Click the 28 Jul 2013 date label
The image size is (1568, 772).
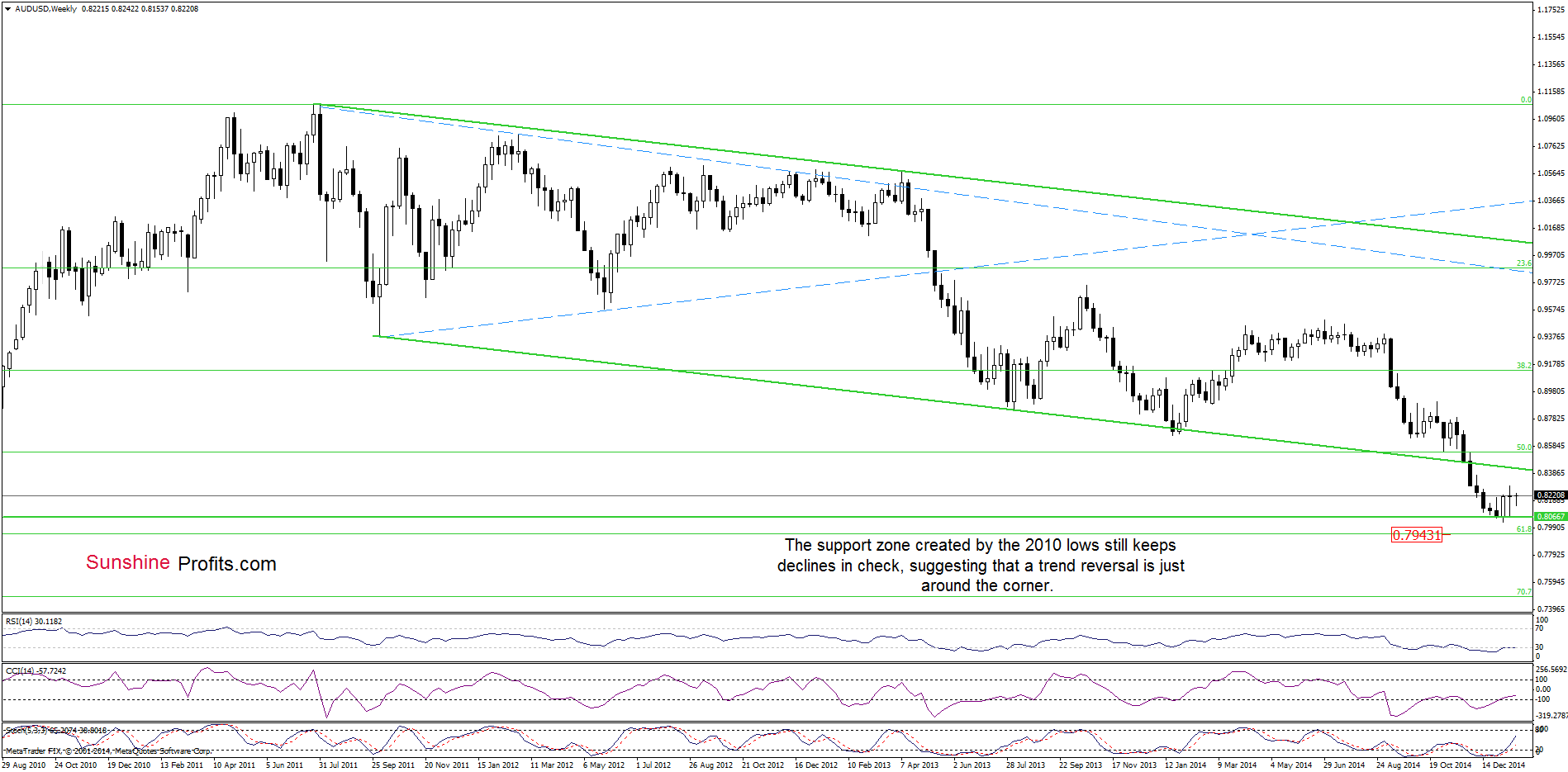pos(1025,765)
